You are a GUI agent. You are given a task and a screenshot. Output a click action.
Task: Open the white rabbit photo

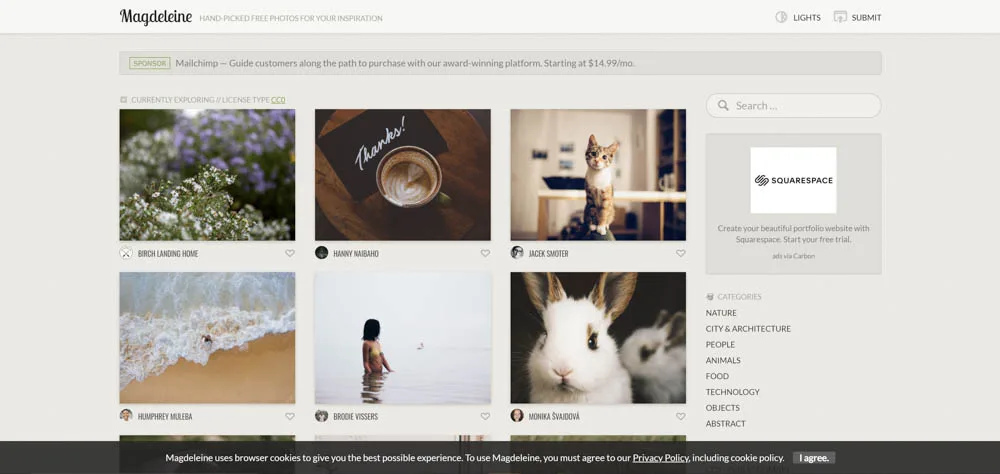[x=598, y=338]
